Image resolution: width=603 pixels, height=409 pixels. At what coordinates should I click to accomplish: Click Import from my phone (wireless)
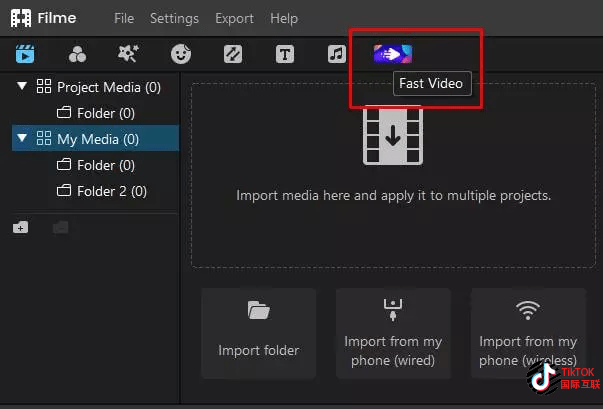pyautogui.click(x=528, y=333)
